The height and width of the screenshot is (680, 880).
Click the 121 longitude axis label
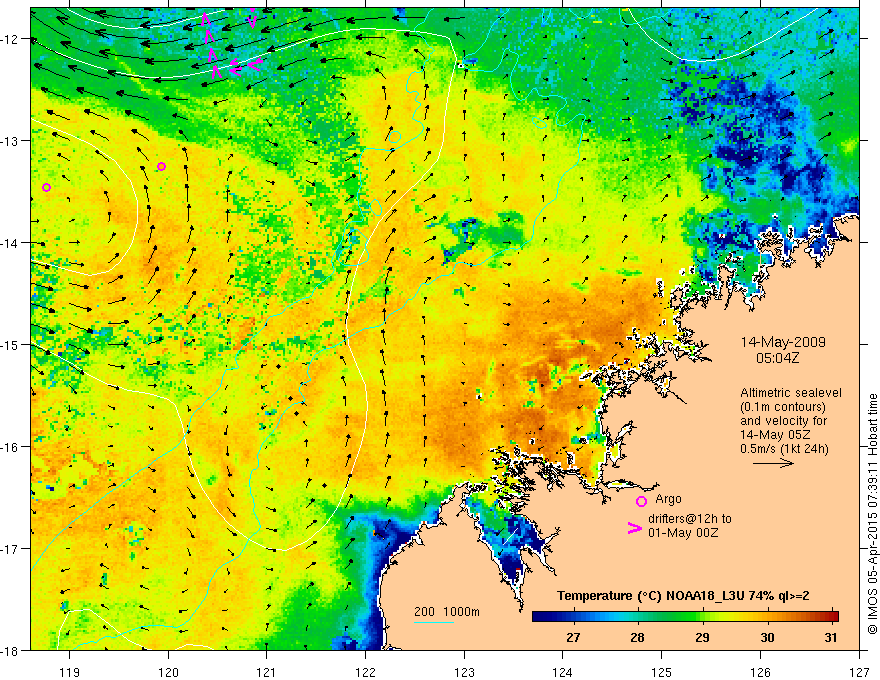coord(267,672)
